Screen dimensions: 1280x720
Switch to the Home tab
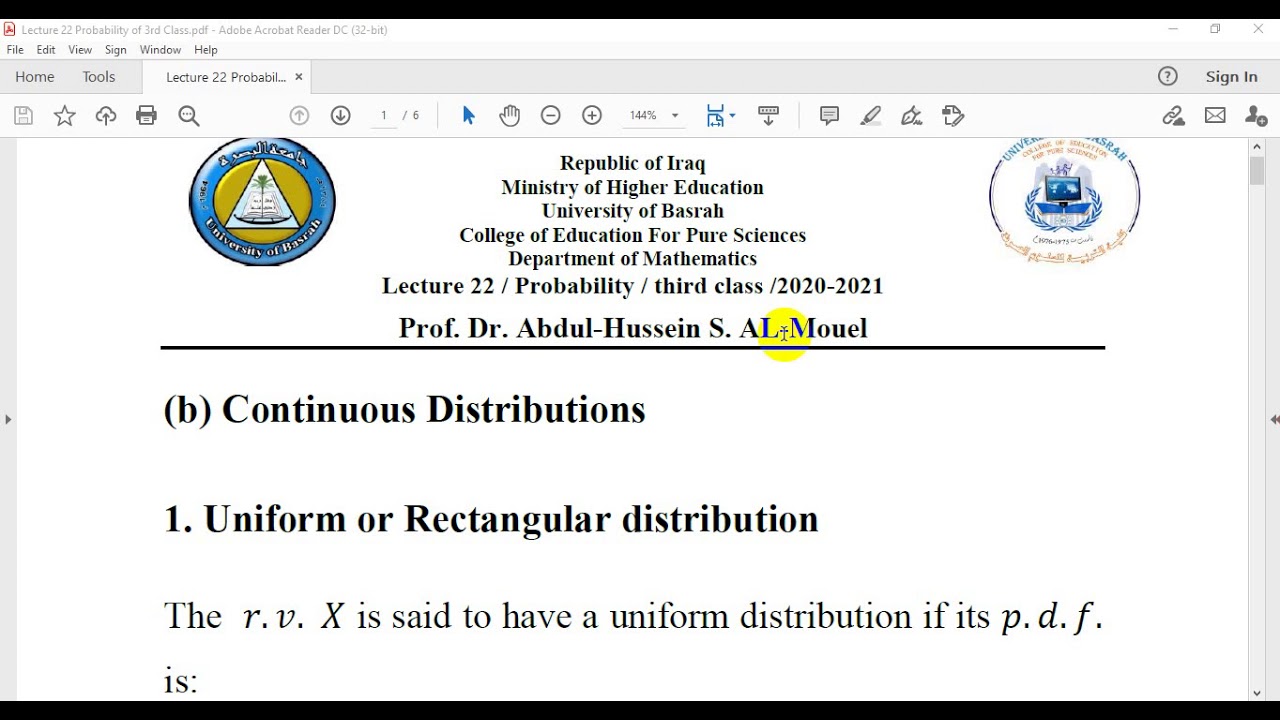pyautogui.click(x=35, y=77)
